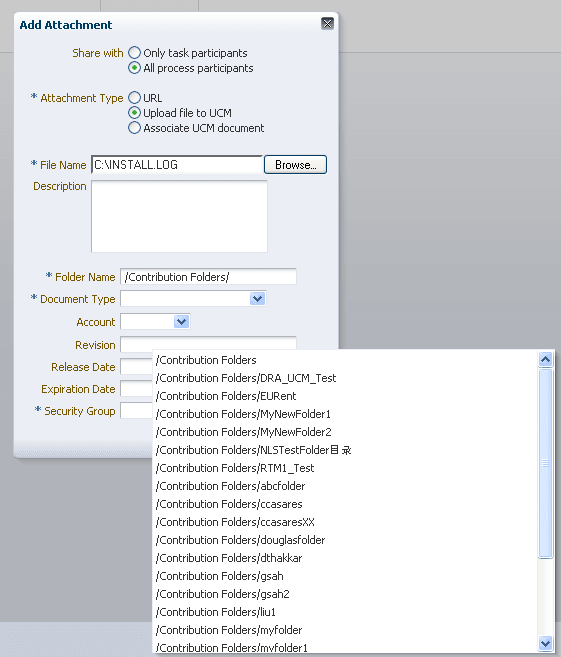Click the Expiration Date field

pyautogui.click(x=137, y=389)
